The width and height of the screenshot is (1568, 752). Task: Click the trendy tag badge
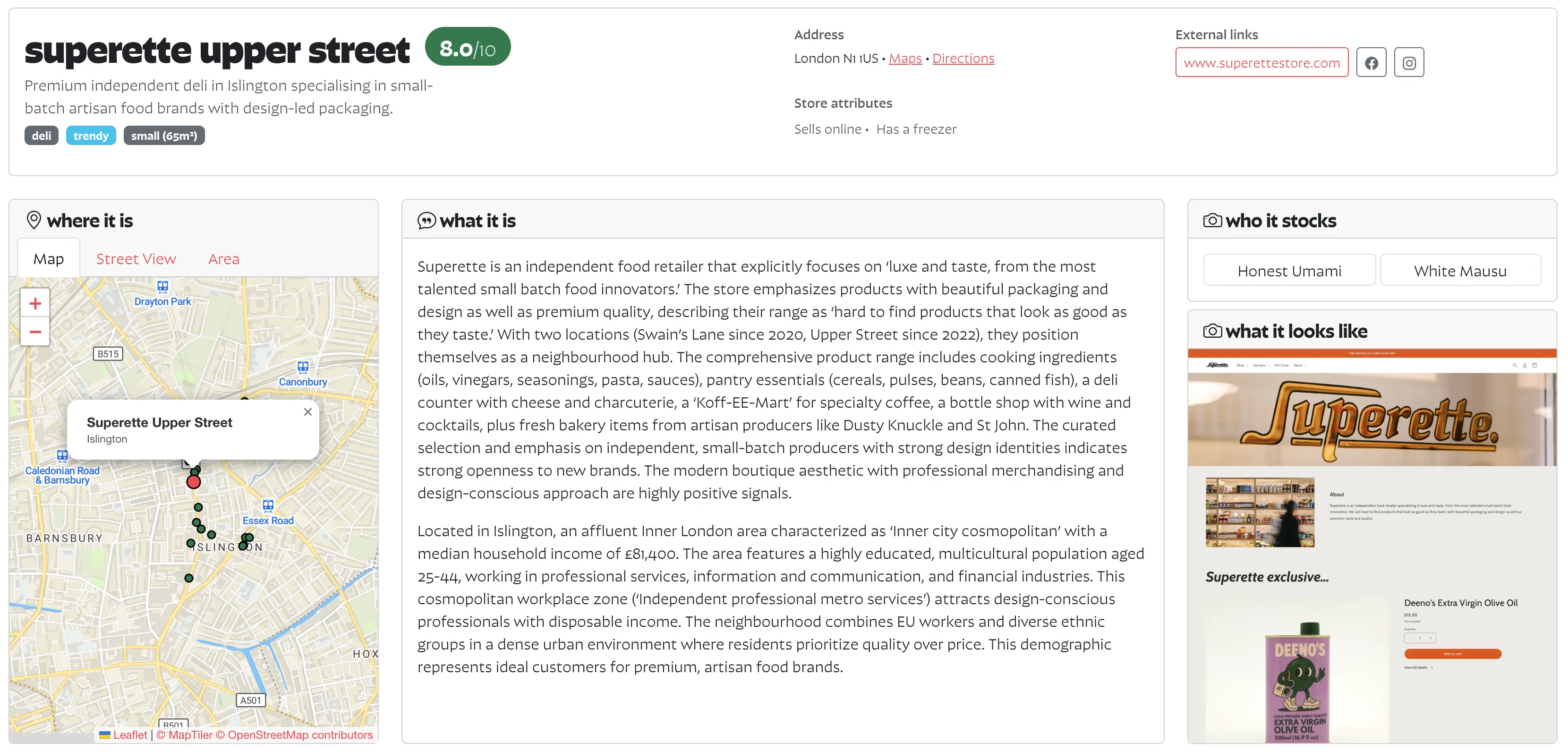(91, 136)
